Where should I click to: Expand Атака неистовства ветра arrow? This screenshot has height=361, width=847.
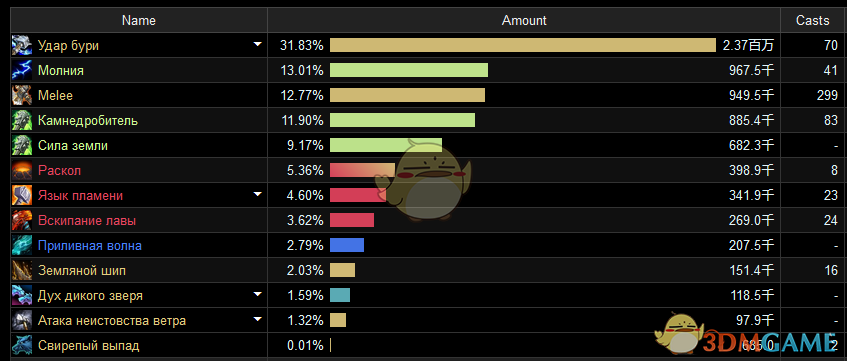258,319
